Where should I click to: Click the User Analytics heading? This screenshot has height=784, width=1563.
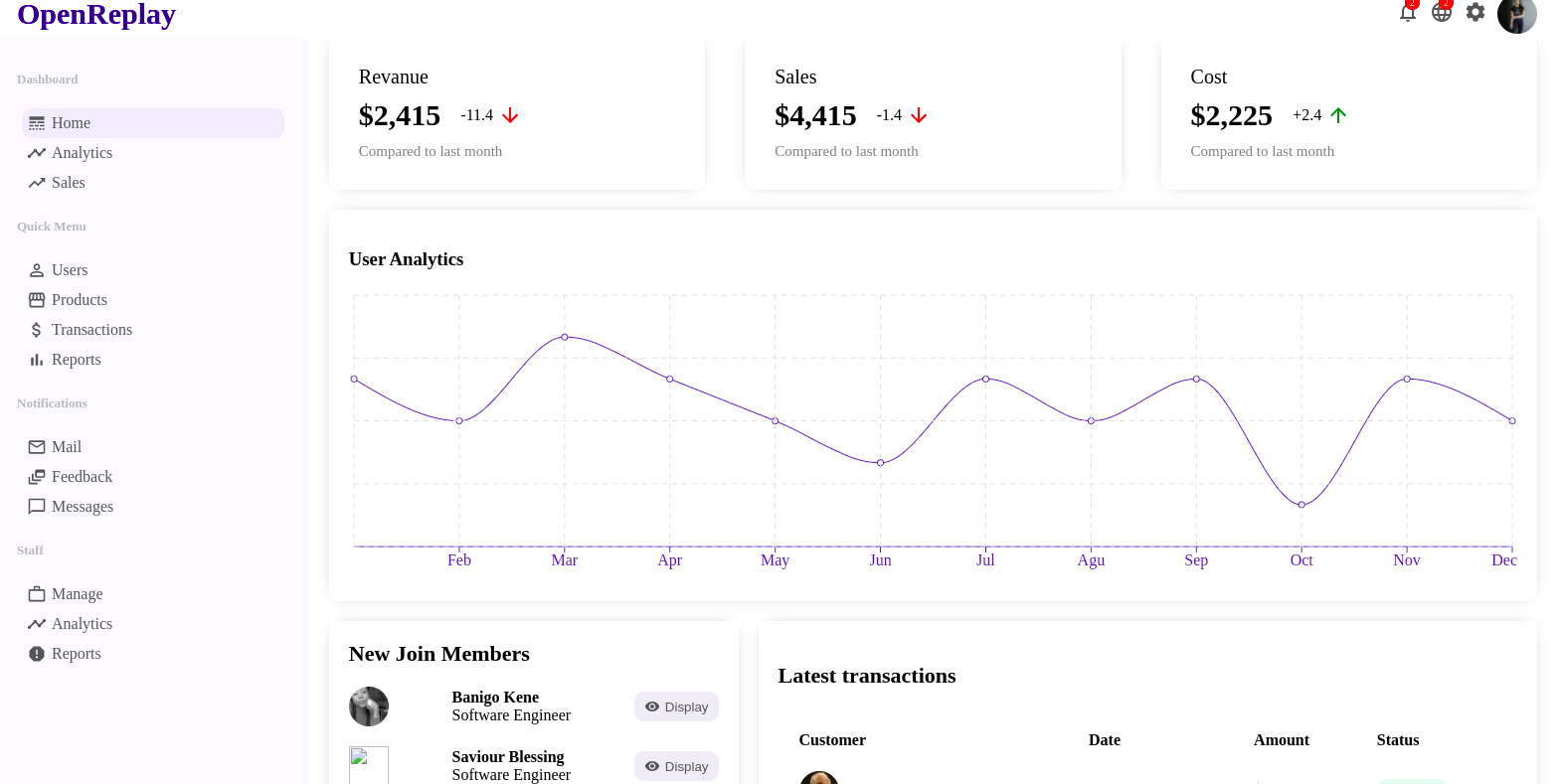[x=406, y=259]
